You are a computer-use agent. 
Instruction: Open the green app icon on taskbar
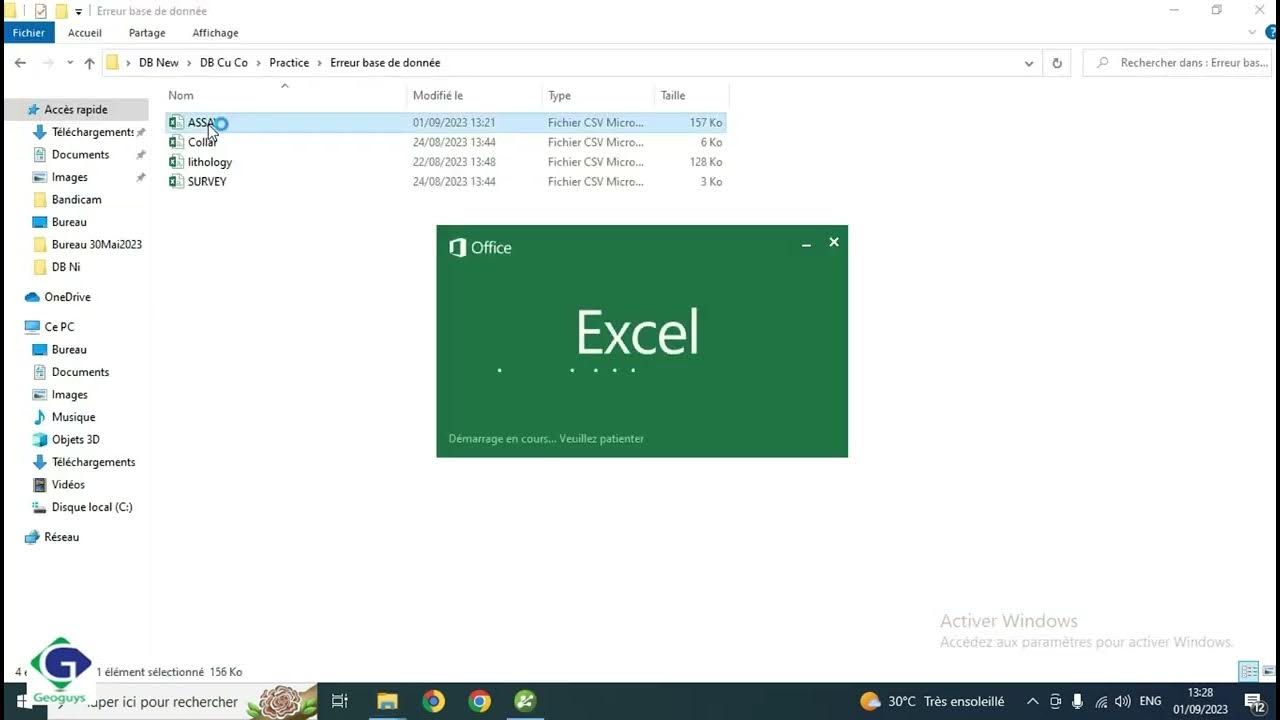tap(525, 701)
